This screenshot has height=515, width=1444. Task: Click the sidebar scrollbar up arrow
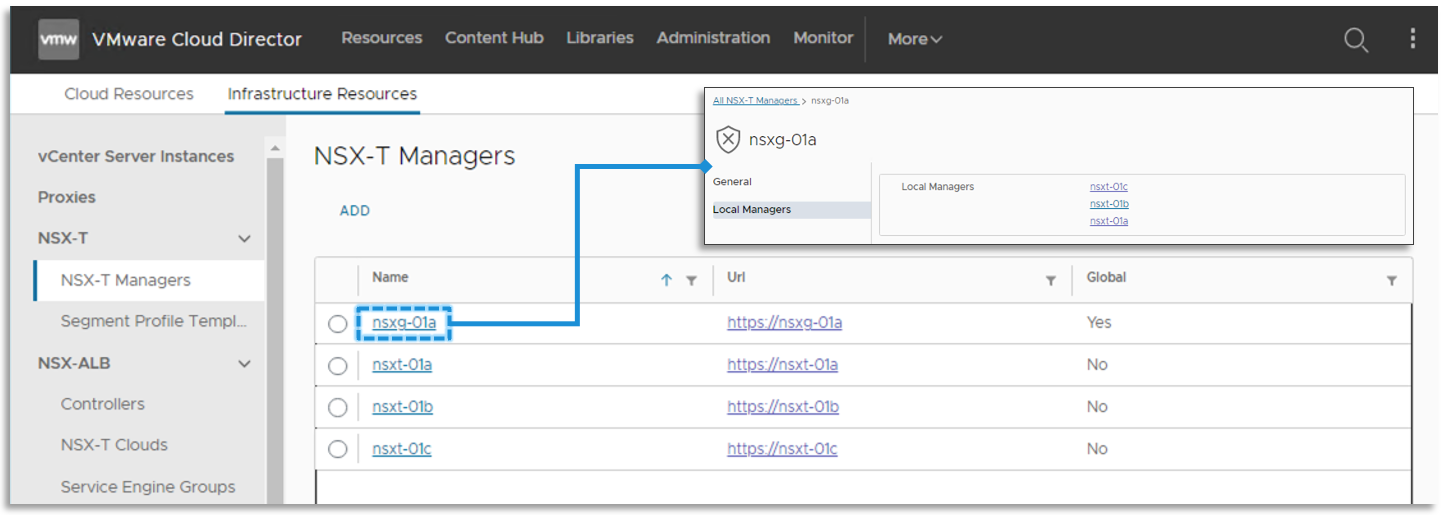tap(274, 149)
